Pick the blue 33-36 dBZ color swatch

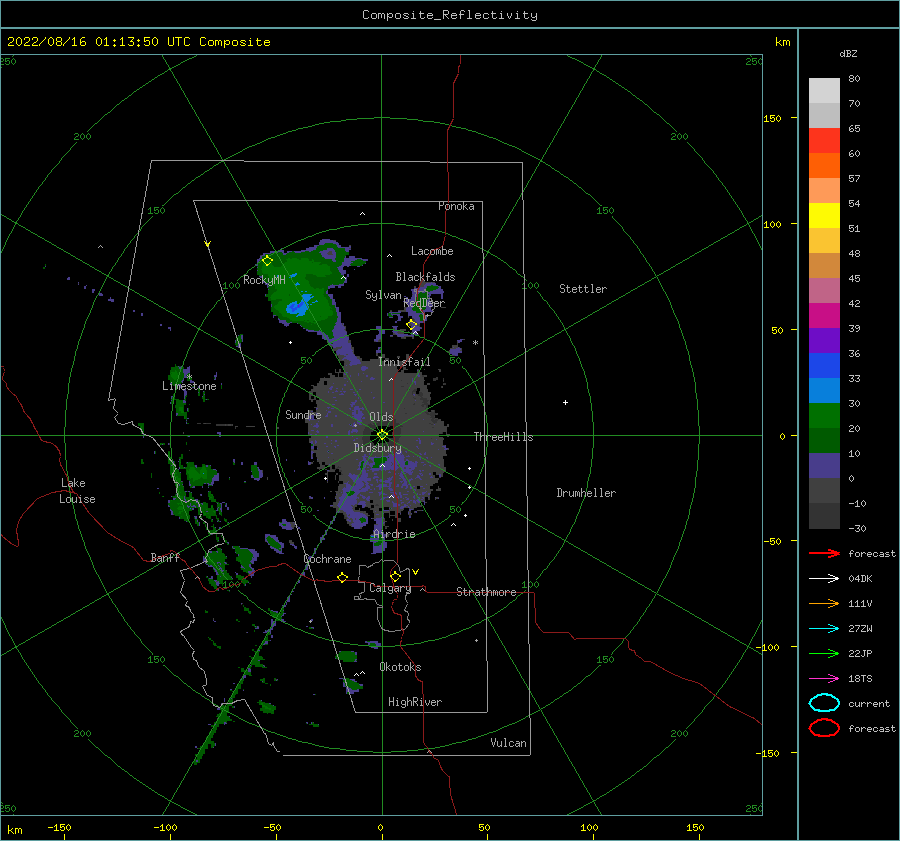(824, 366)
